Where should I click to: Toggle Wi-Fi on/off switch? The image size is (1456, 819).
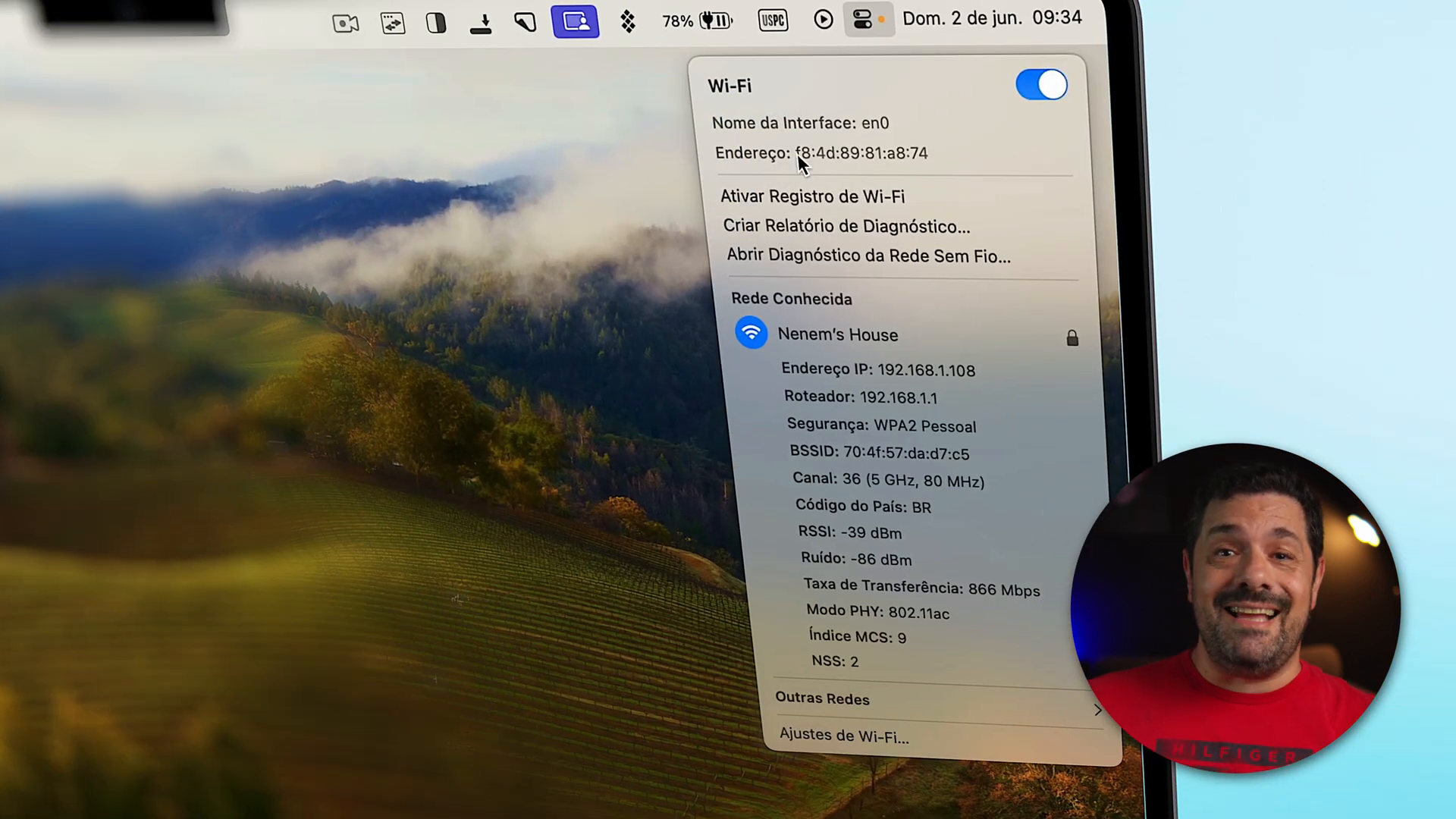[x=1042, y=84]
